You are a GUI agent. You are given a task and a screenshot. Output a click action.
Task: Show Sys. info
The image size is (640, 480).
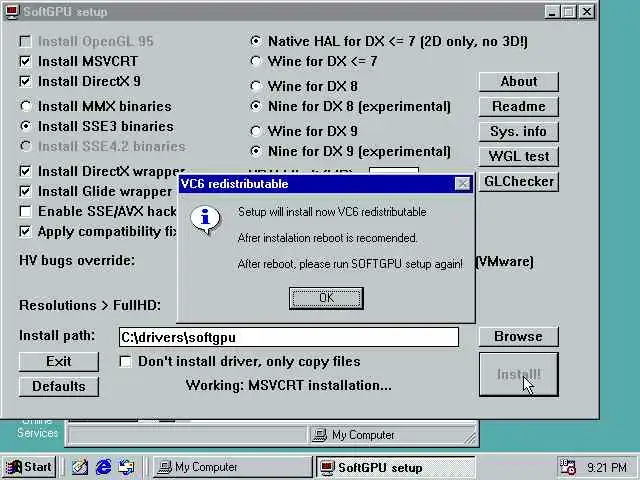click(518, 131)
